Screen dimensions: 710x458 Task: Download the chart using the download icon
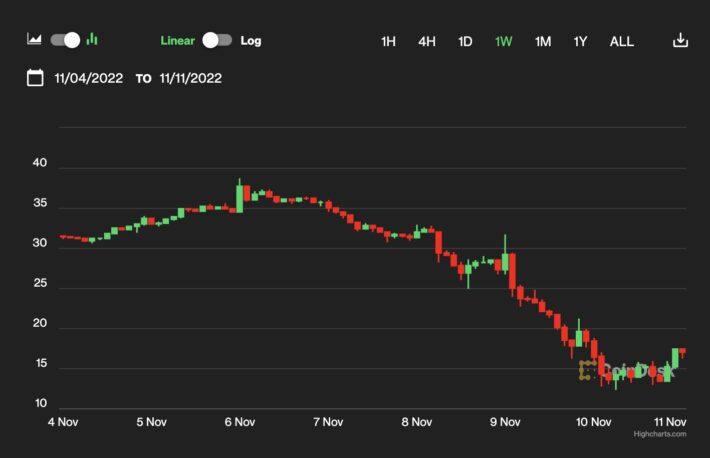coord(680,41)
